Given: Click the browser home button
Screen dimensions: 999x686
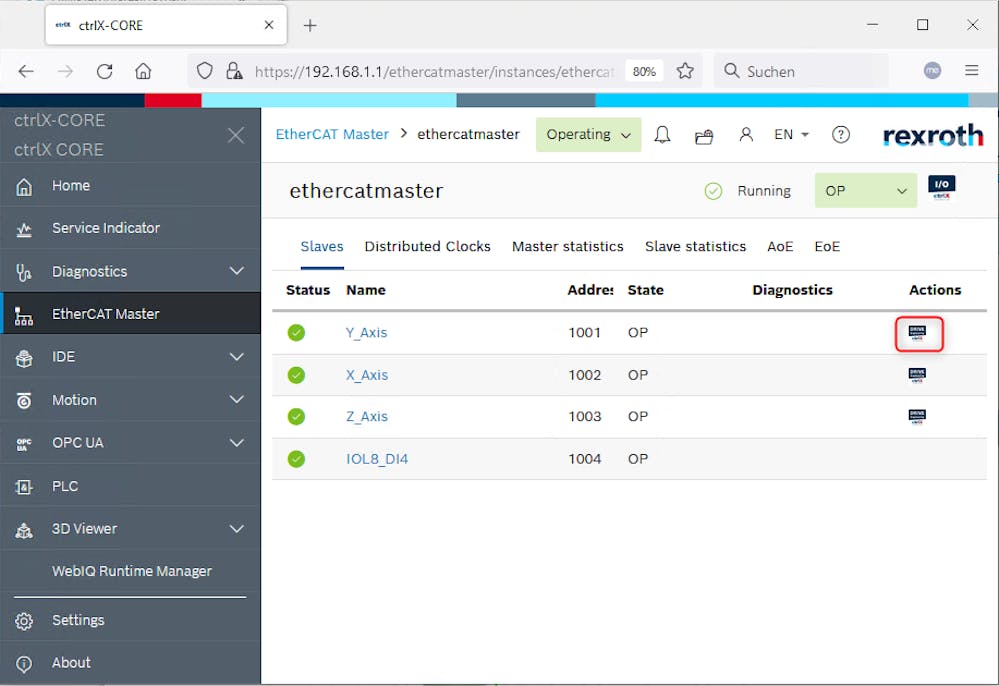Looking at the screenshot, I should coord(143,71).
